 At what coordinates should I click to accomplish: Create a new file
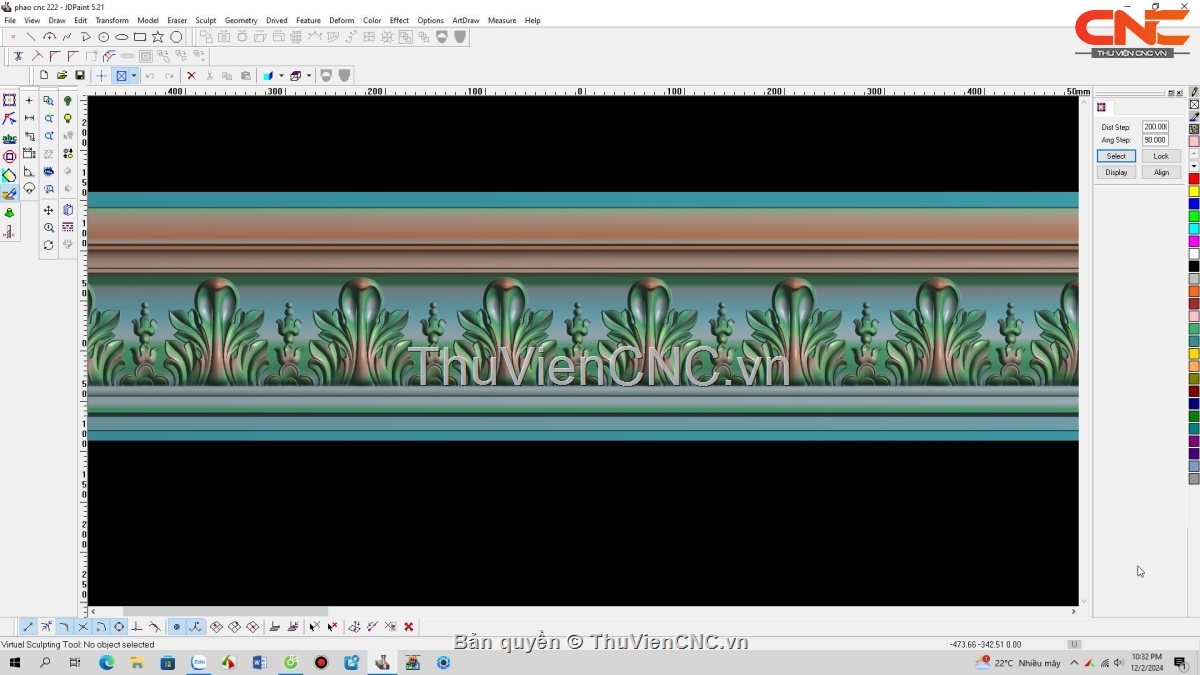(44, 75)
